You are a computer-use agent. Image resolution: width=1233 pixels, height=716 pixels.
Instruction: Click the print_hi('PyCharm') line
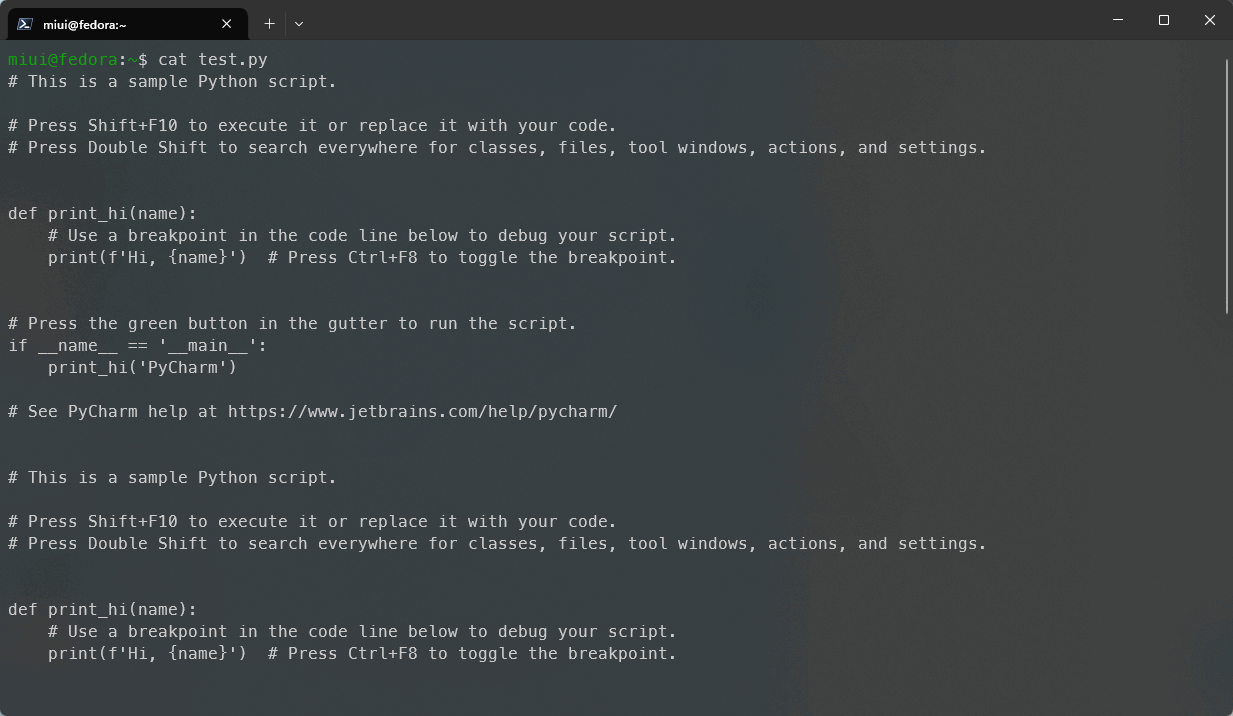[142, 367]
